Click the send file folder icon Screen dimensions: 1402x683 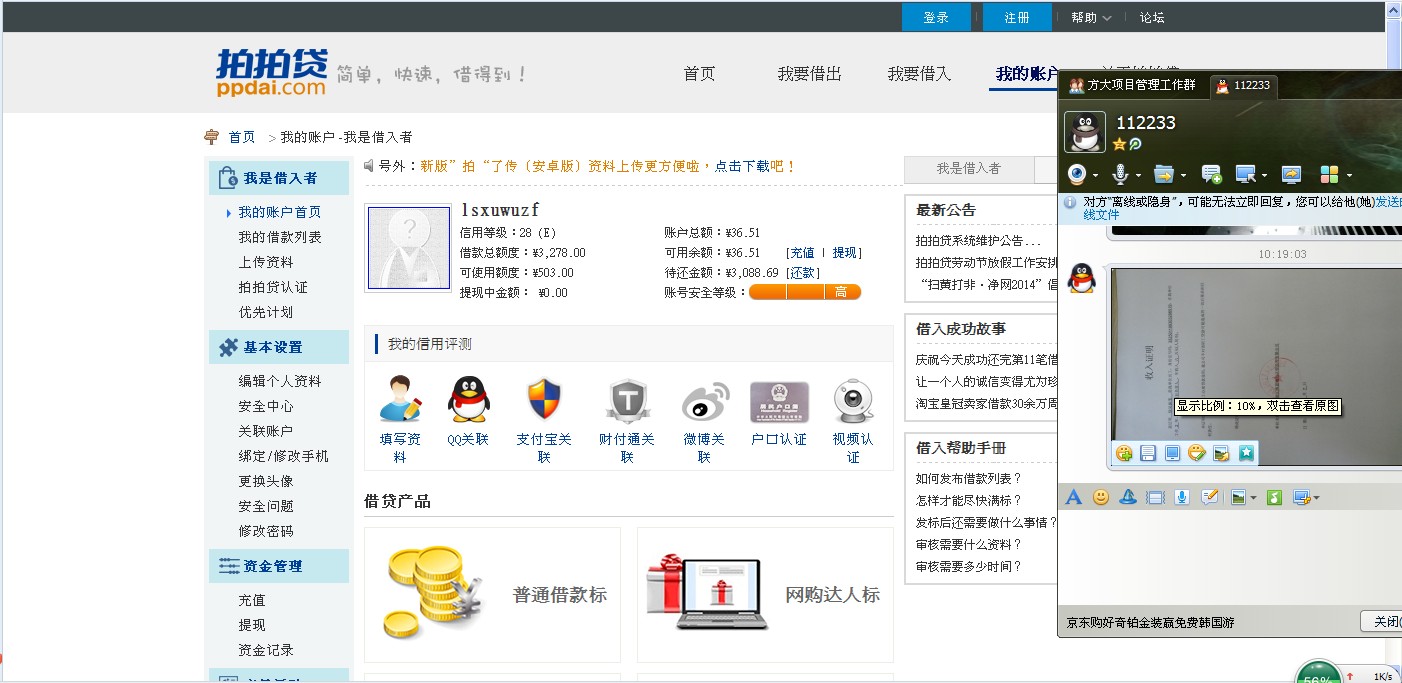1163,175
